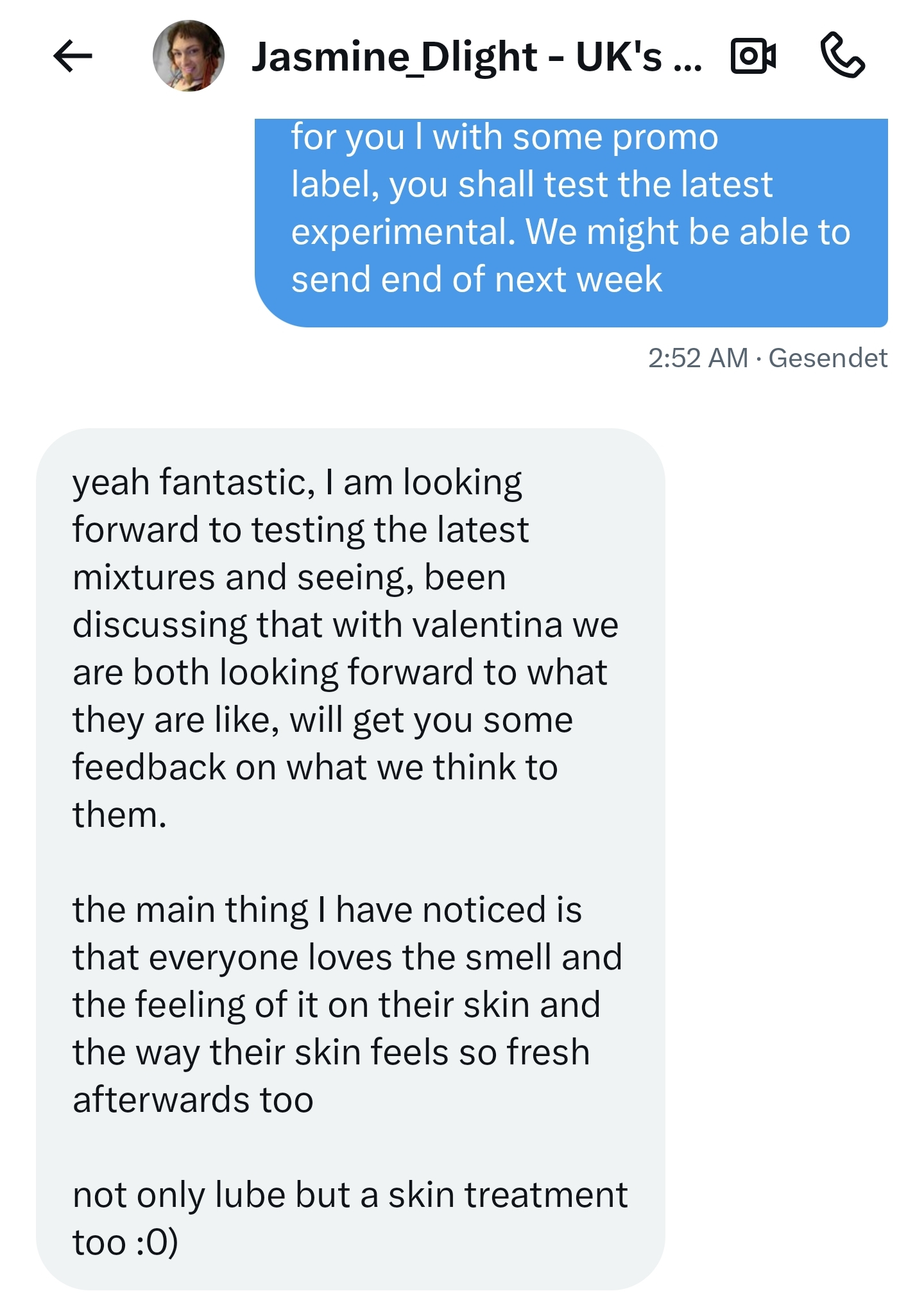
Task: Tap the "2:52 AM" timestamp
Action: pos(697,358)
